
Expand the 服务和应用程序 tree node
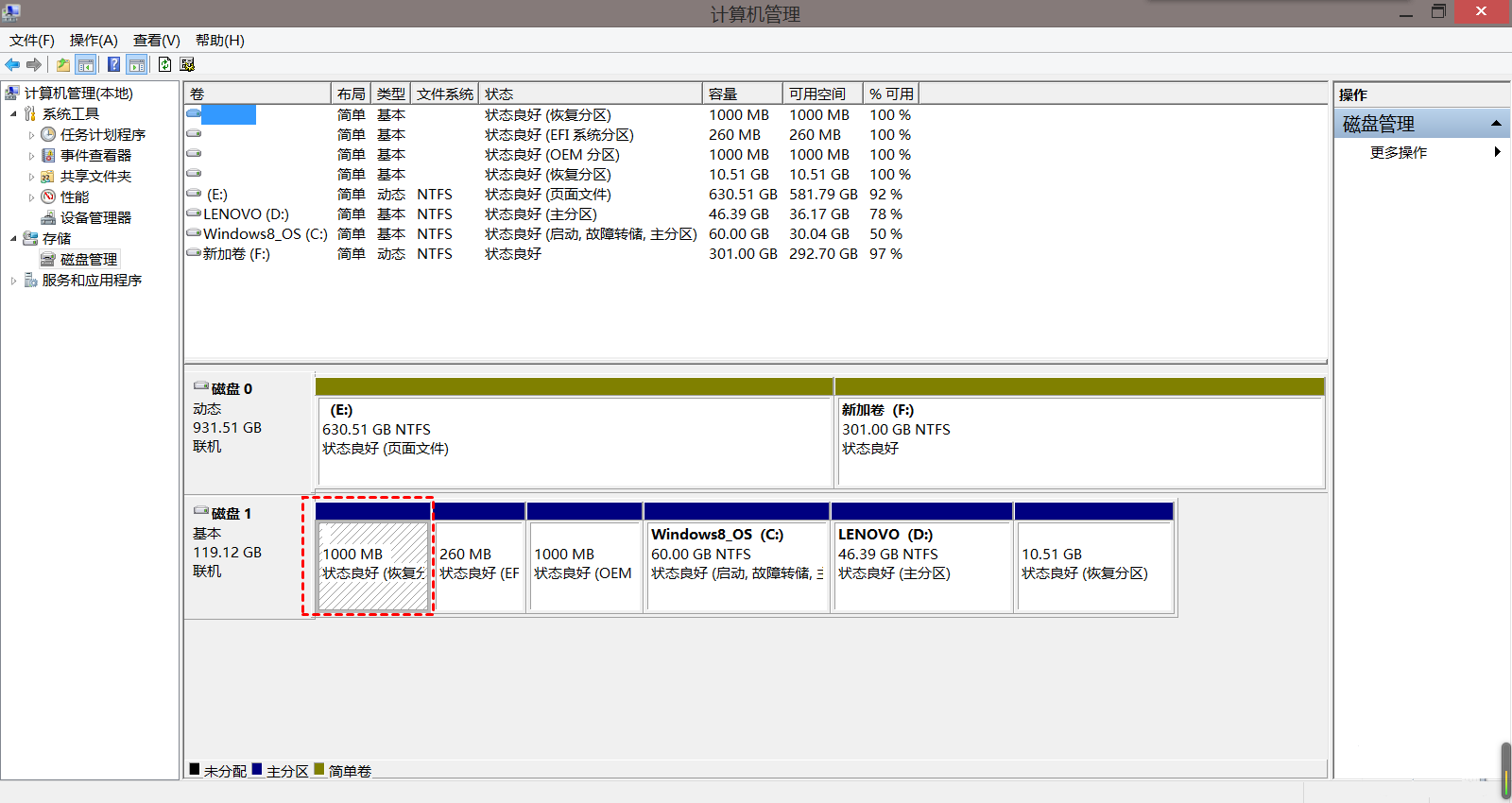click(13, 281)
